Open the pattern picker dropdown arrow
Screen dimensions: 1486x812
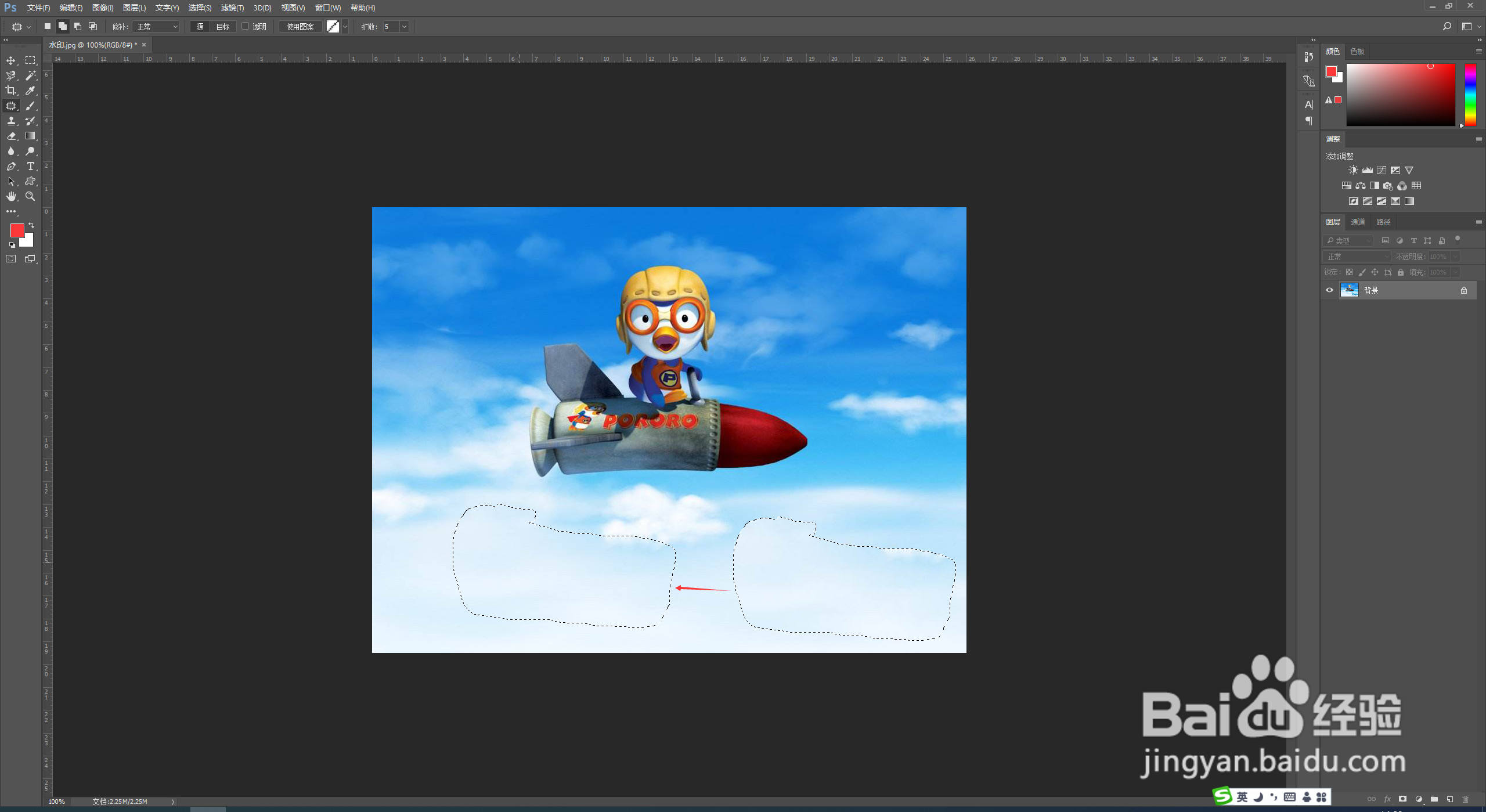pos(345,27)
